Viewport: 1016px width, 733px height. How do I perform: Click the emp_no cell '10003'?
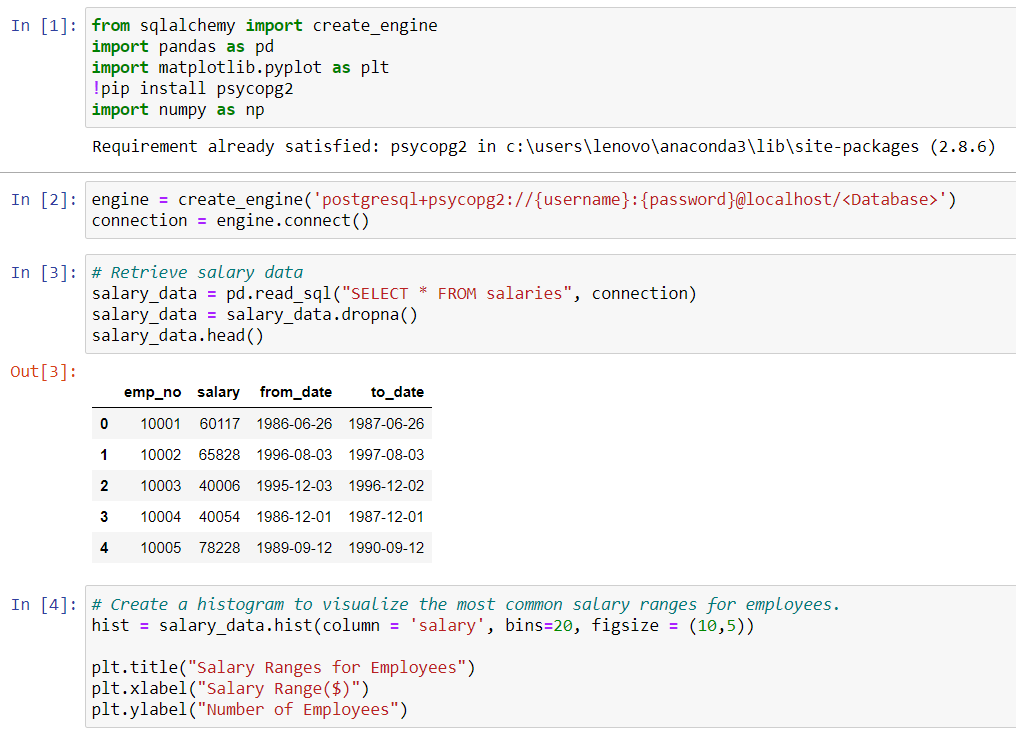pyautogui.click(x=161, y=486)
